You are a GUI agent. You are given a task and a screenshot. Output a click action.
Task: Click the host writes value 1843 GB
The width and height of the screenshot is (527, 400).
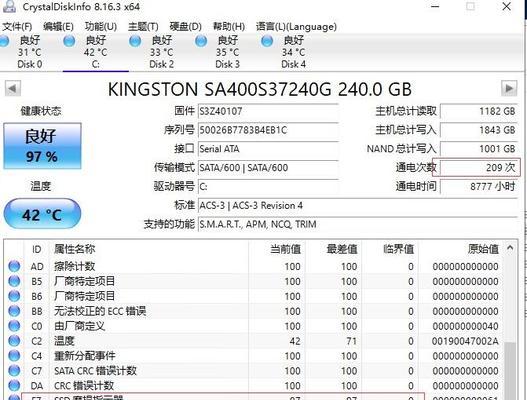[479, 130]
